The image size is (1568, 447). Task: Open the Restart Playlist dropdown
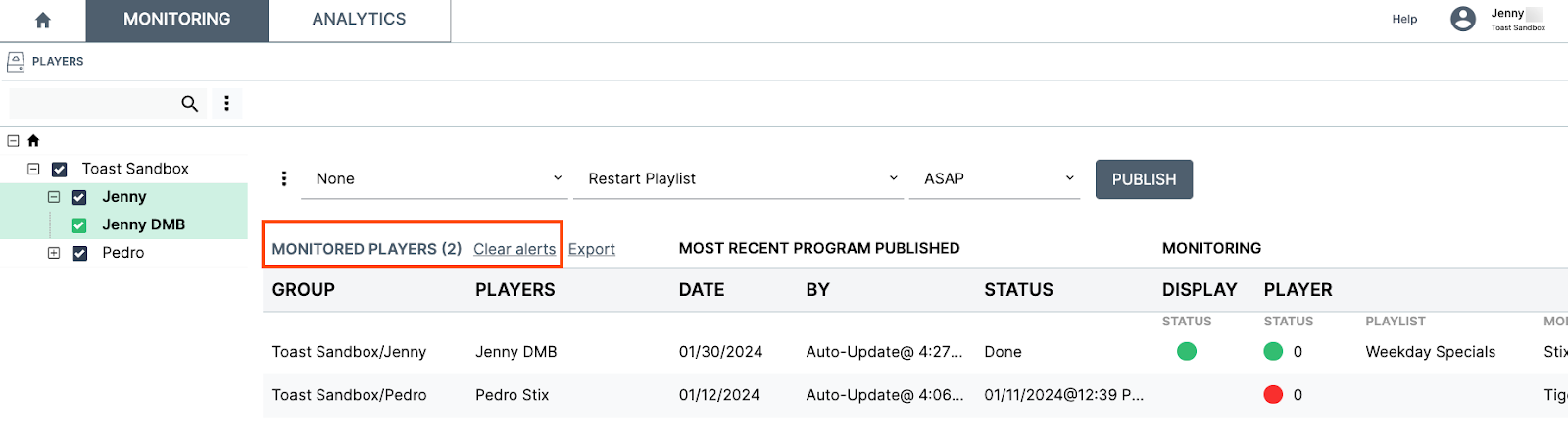pyautogui.click(x=738, y=178)
